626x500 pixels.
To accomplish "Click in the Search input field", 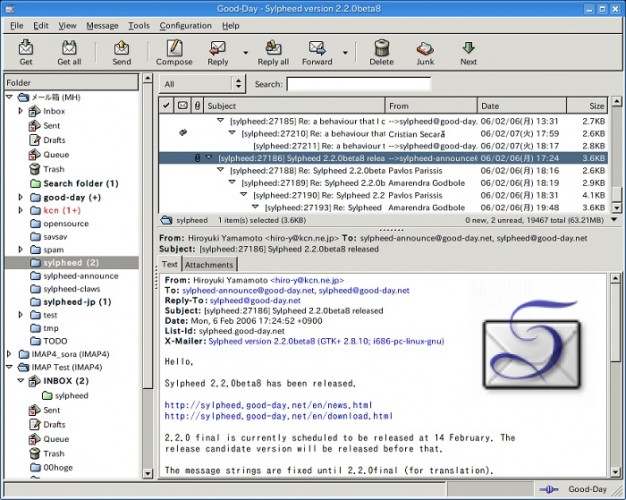I will click(359, 84).
